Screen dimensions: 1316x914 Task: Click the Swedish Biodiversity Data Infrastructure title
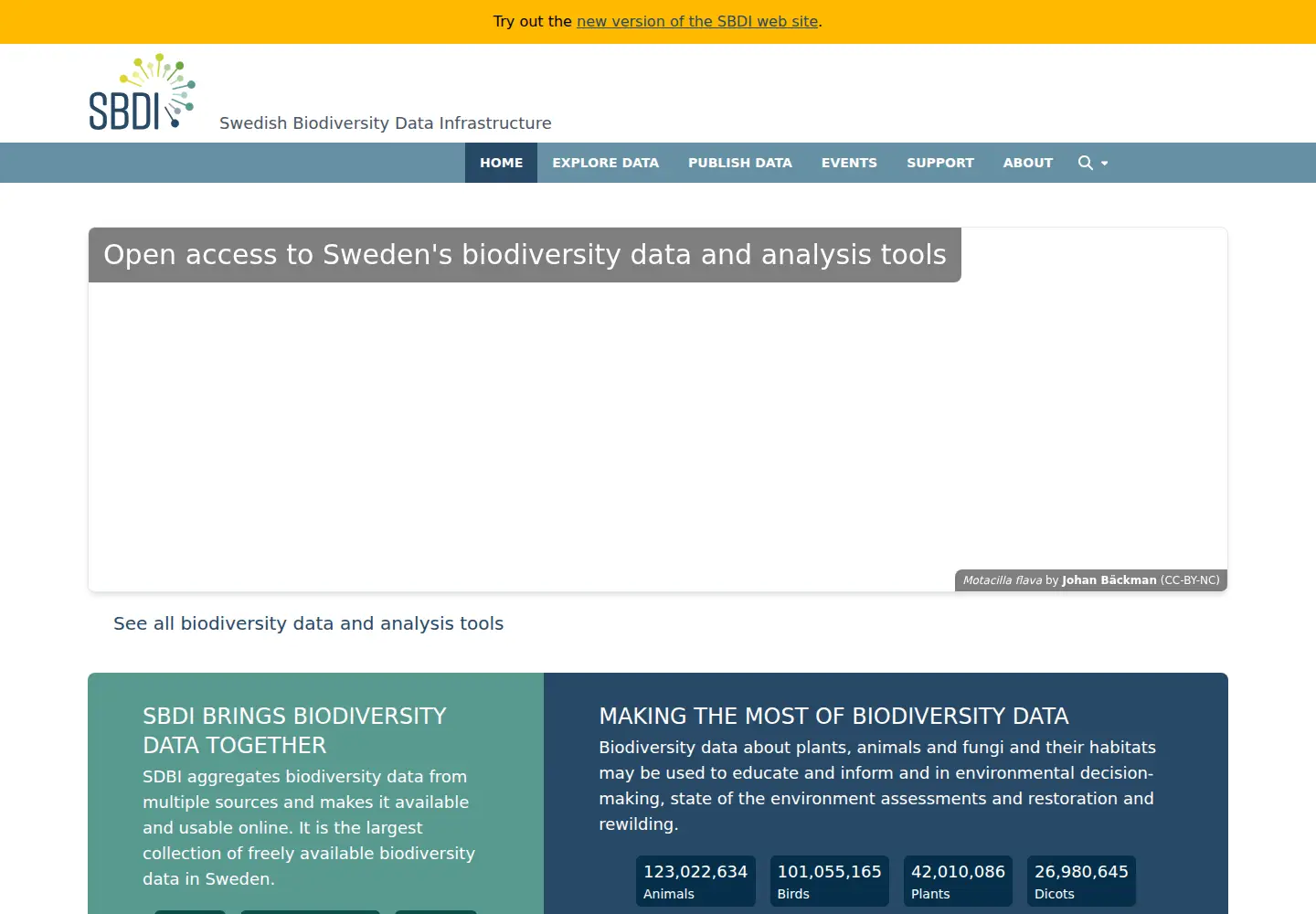click(x=386, y=122)
